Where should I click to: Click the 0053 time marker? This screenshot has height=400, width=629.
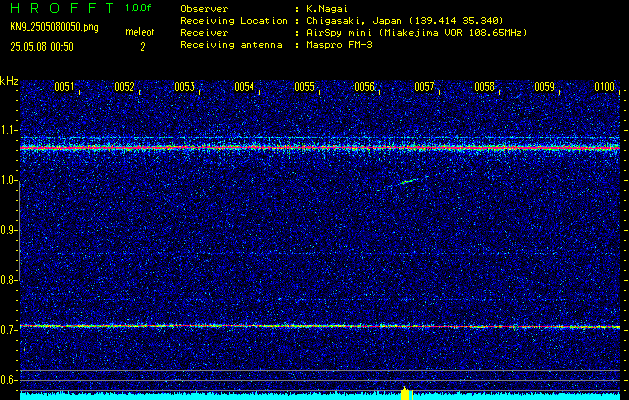click(185, 87)
